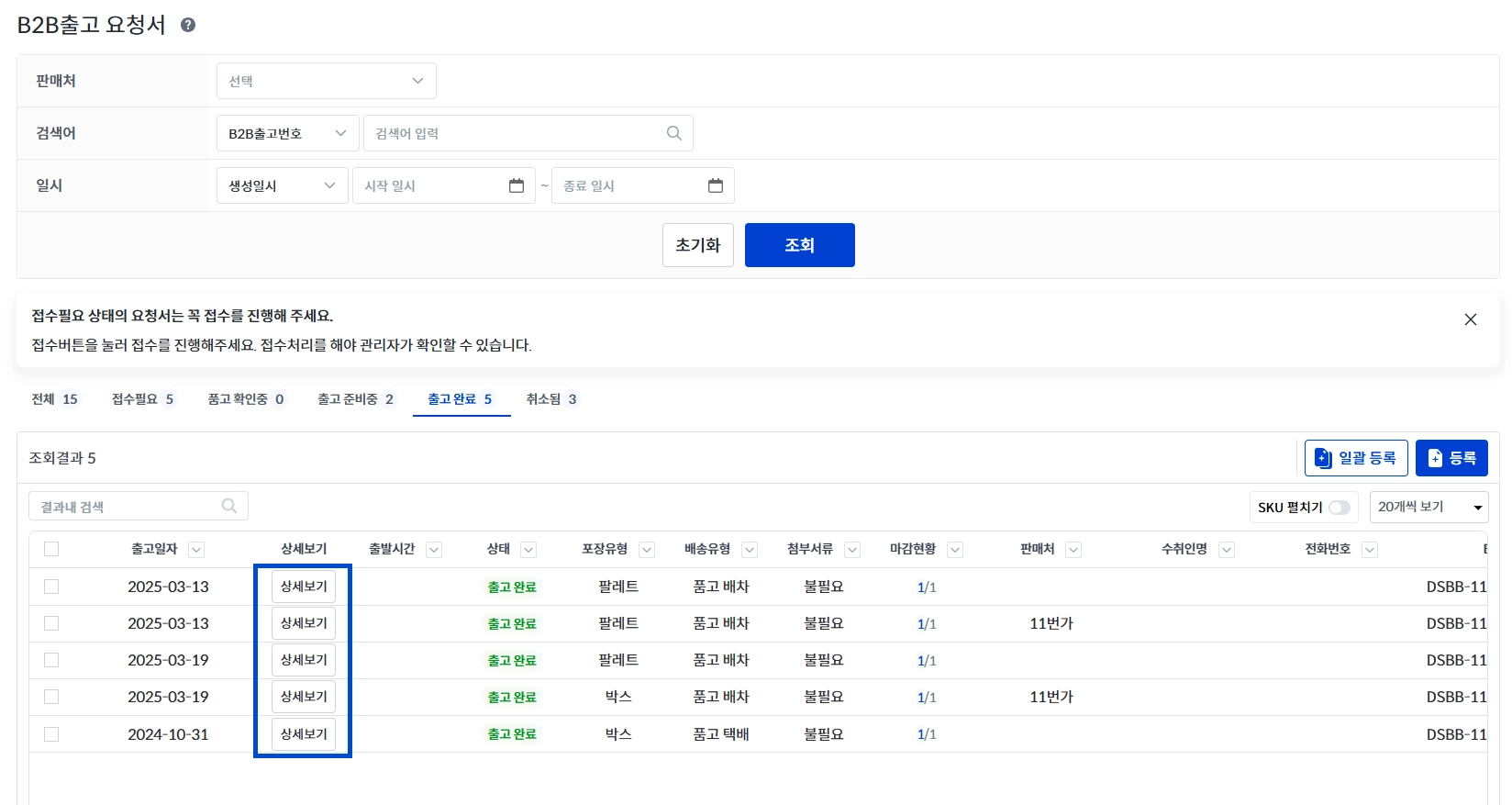Open the end date calendar icon
The image size is (1512, 805).
716,185
